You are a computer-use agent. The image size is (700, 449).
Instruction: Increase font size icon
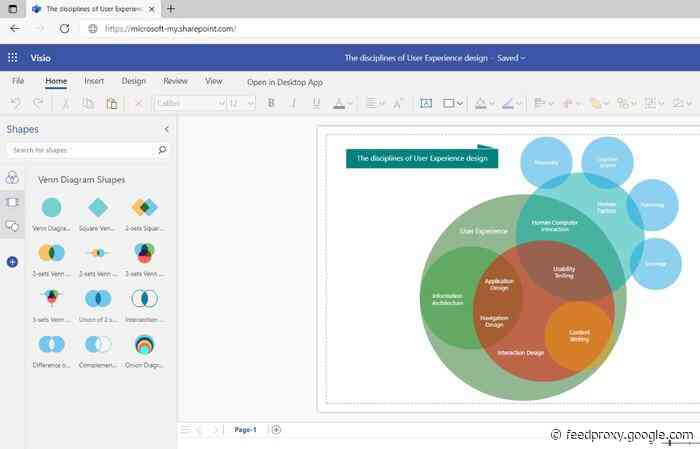tap(397, 104)
